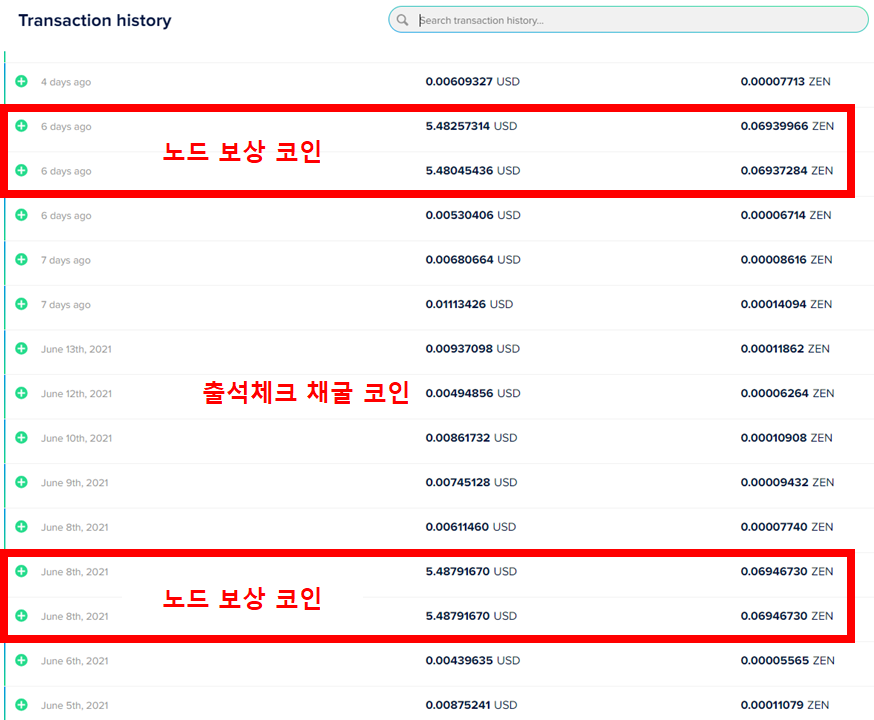Image resolution: width=874 pixels, height=720 pixels.
Task: Select the '4 days ago' date
Action: 66,82
